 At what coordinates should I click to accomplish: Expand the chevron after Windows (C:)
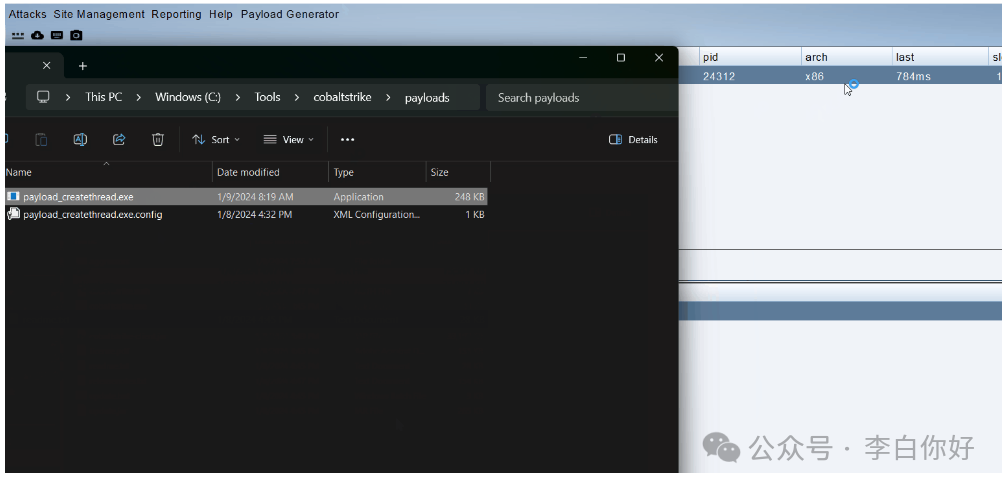point(237,97)
